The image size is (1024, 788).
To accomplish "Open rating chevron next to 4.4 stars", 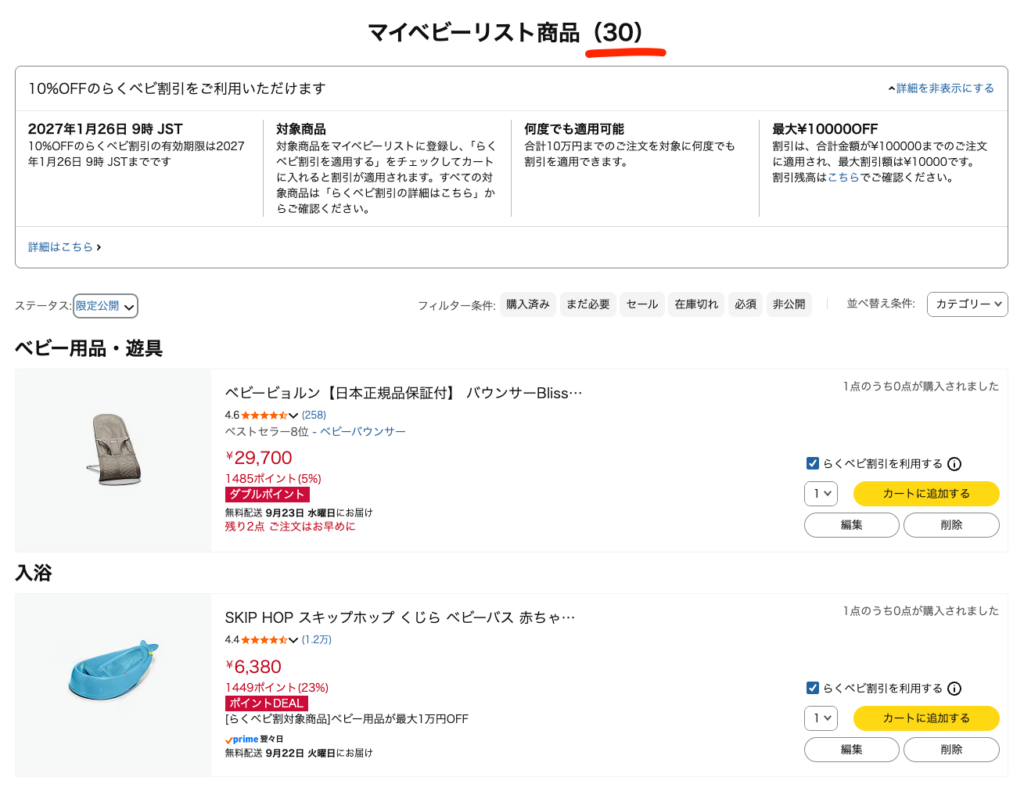I will coord(293,640).
